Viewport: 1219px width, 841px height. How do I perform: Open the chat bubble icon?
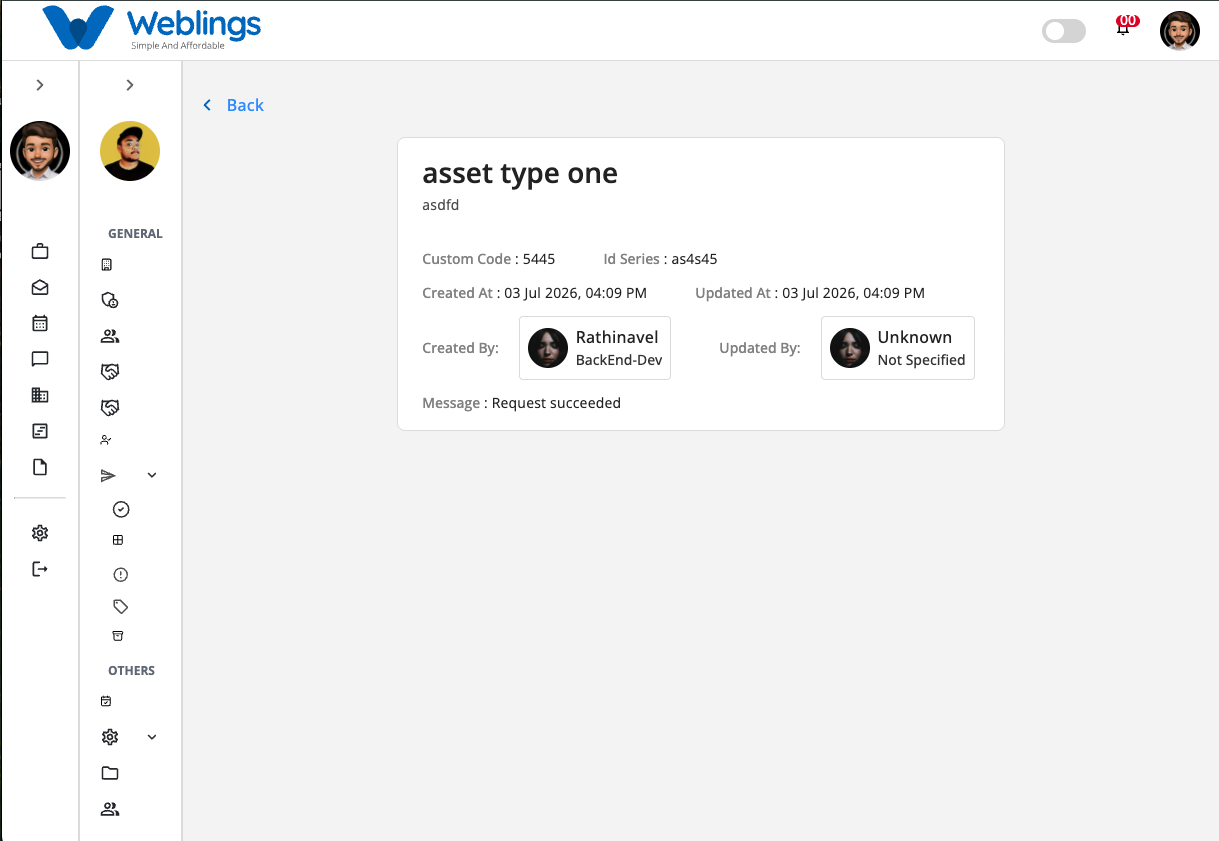pyautogui.click(x=40, y=359)
